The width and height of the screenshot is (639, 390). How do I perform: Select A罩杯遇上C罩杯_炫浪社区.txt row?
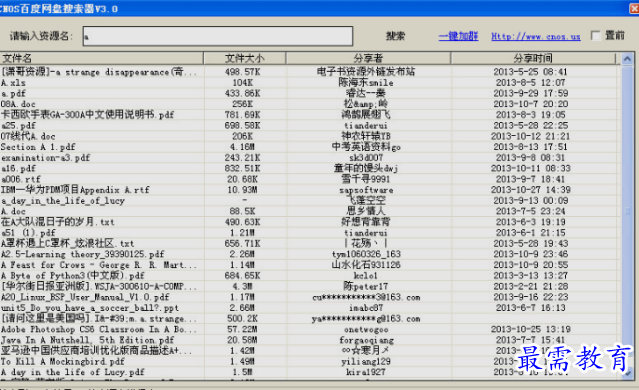coord(310,243)
